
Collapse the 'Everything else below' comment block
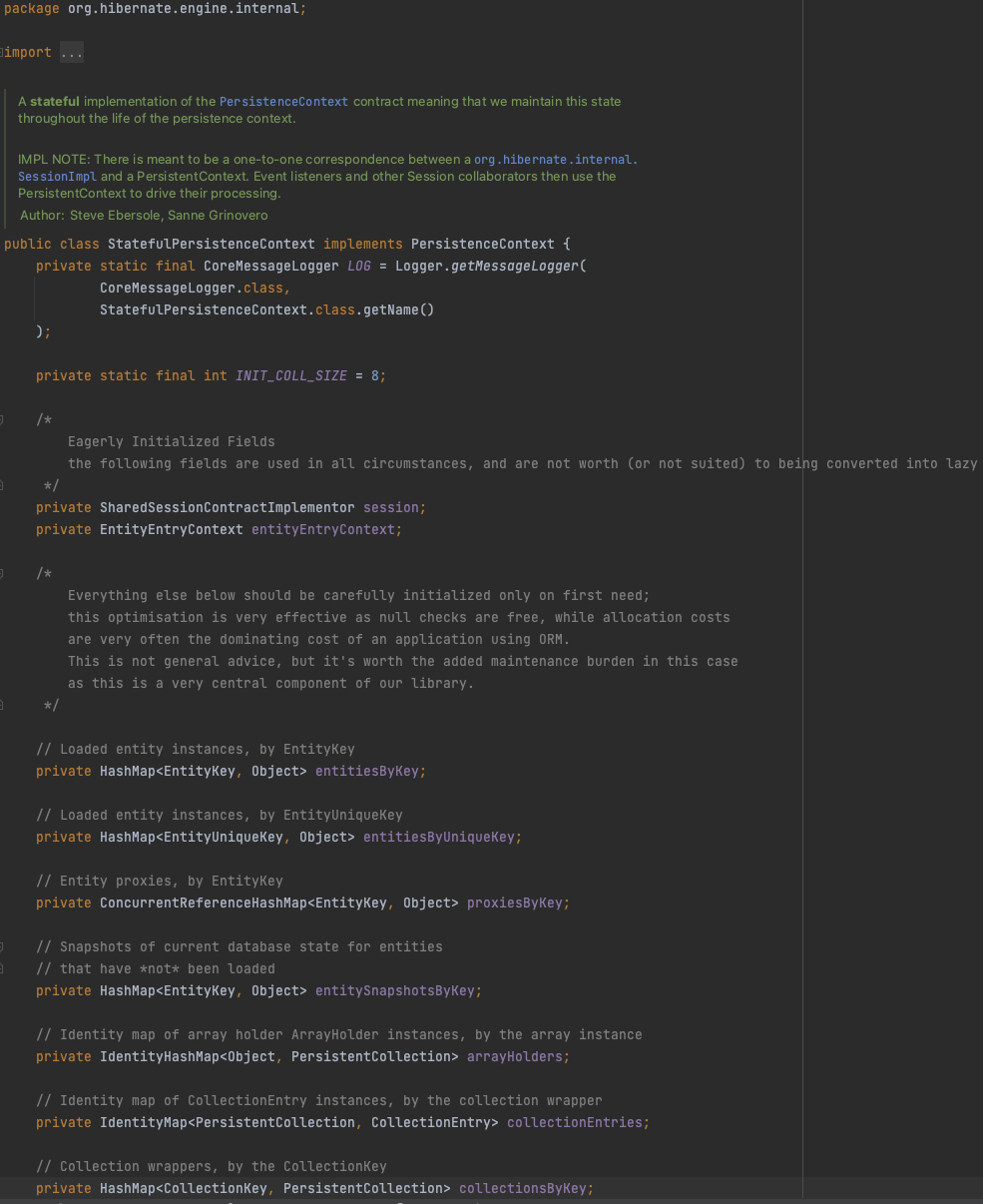[x=3, y=574]
